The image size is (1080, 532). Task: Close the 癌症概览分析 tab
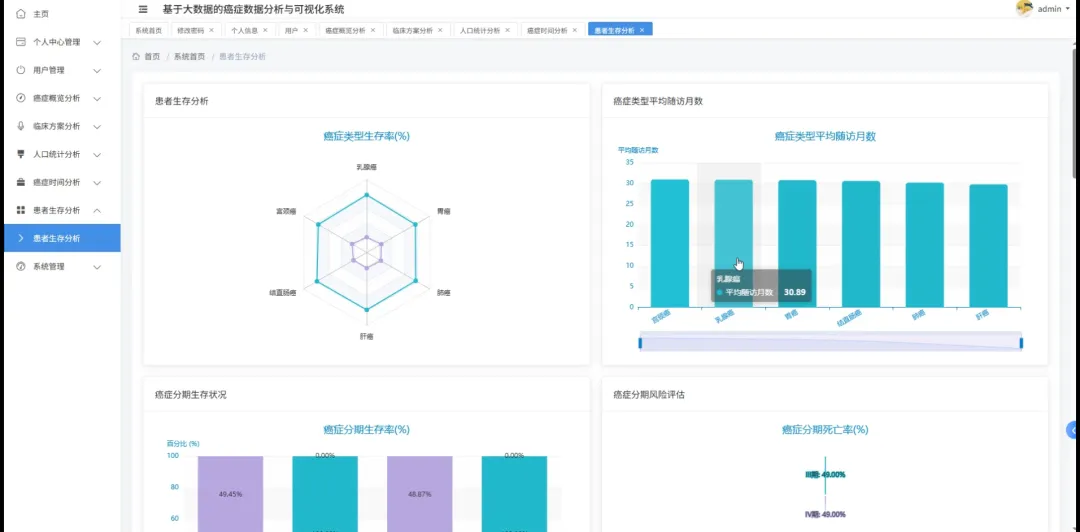[373, 30]
